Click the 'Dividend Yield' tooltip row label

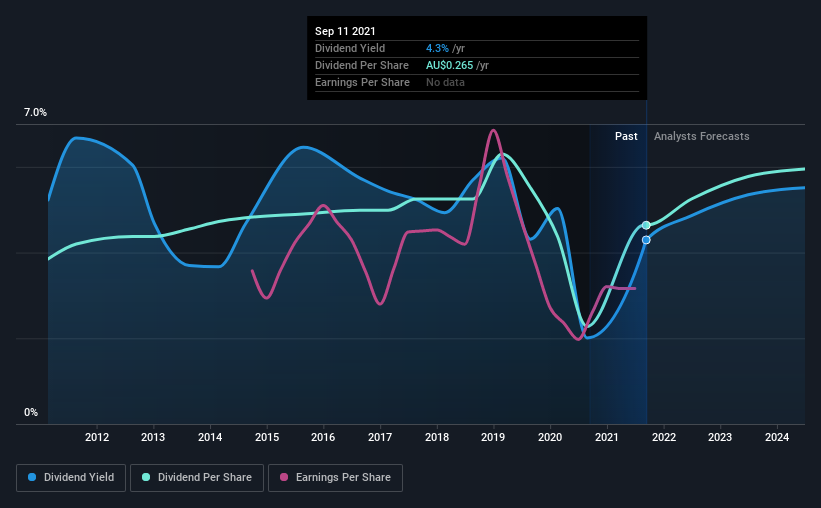(x=350, y=48)
